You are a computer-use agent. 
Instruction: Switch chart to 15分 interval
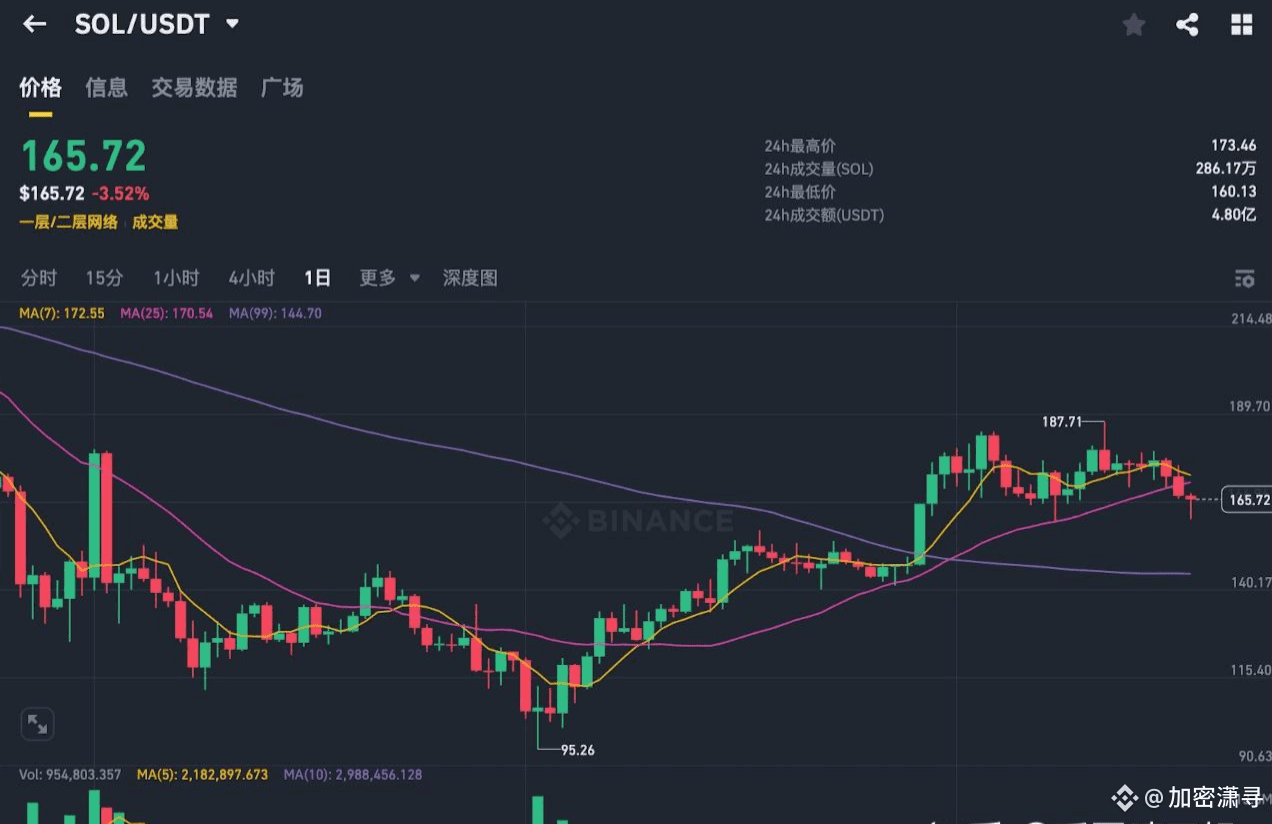point(104,278)
